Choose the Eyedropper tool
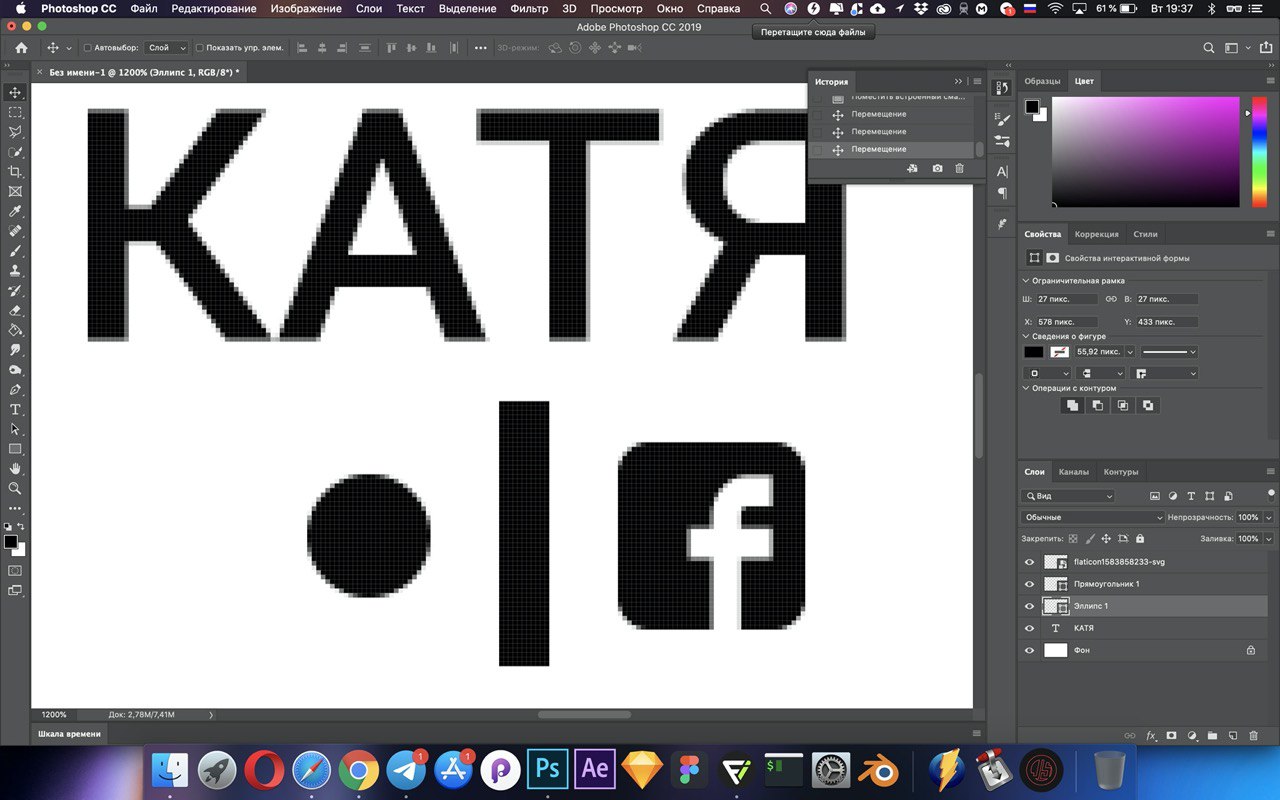The width and height of the screenshot is (1280, 800). pyautogui.click(x=15, y=212)
